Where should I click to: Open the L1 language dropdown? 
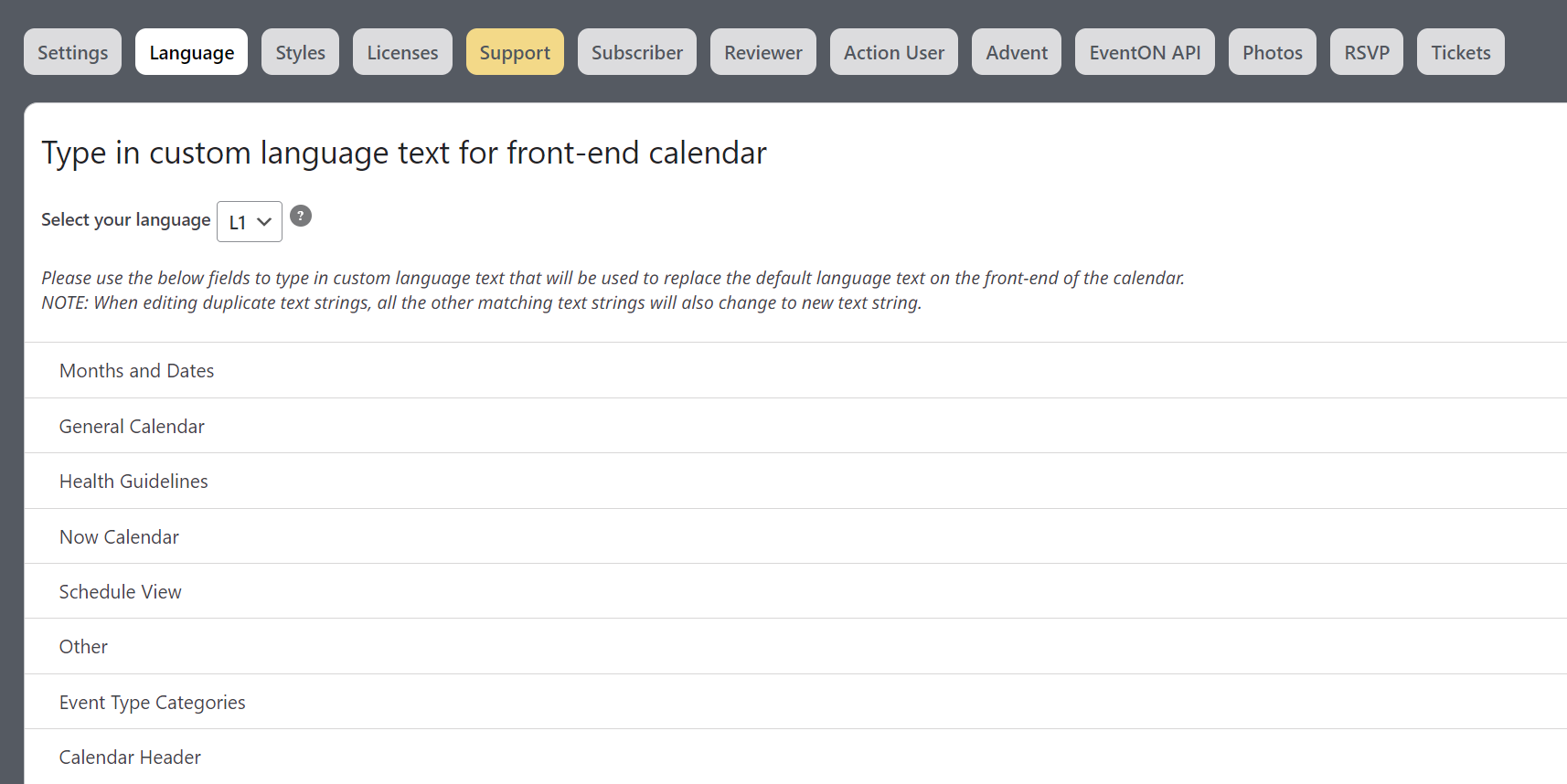pos(250,222)
